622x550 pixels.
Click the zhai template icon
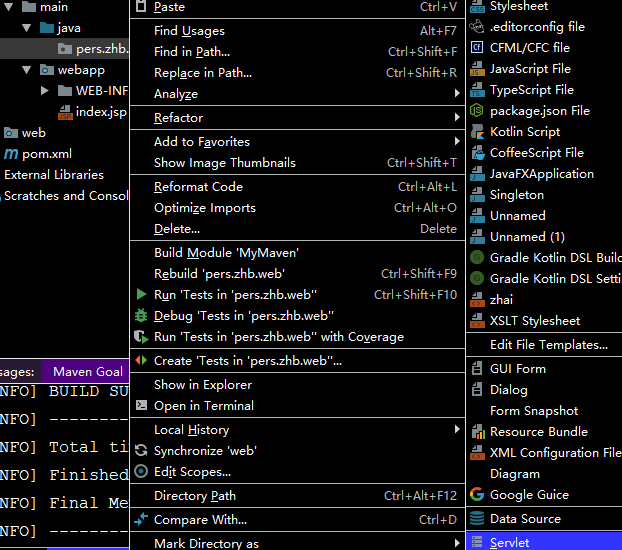(x=477, y=300)
